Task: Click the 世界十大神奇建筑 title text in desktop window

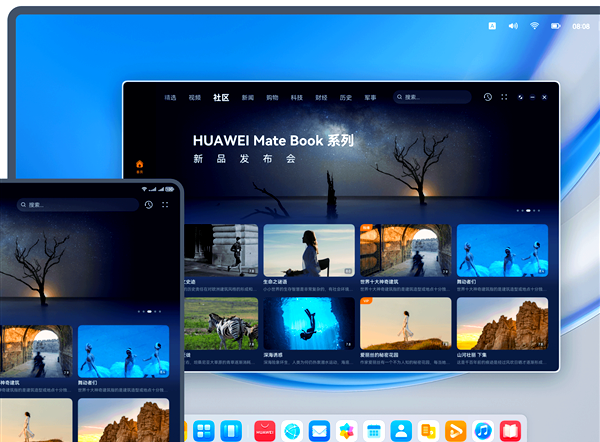Action: (x=379, y=282)
